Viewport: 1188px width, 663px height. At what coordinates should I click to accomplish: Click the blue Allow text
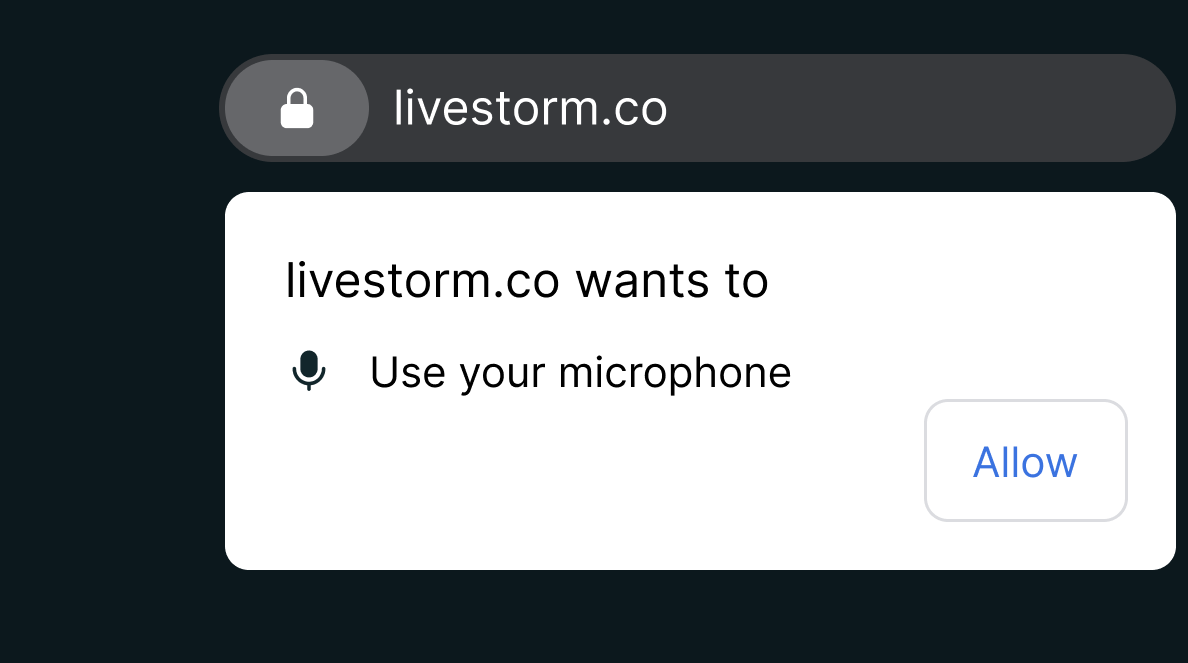coord(1025,462)
